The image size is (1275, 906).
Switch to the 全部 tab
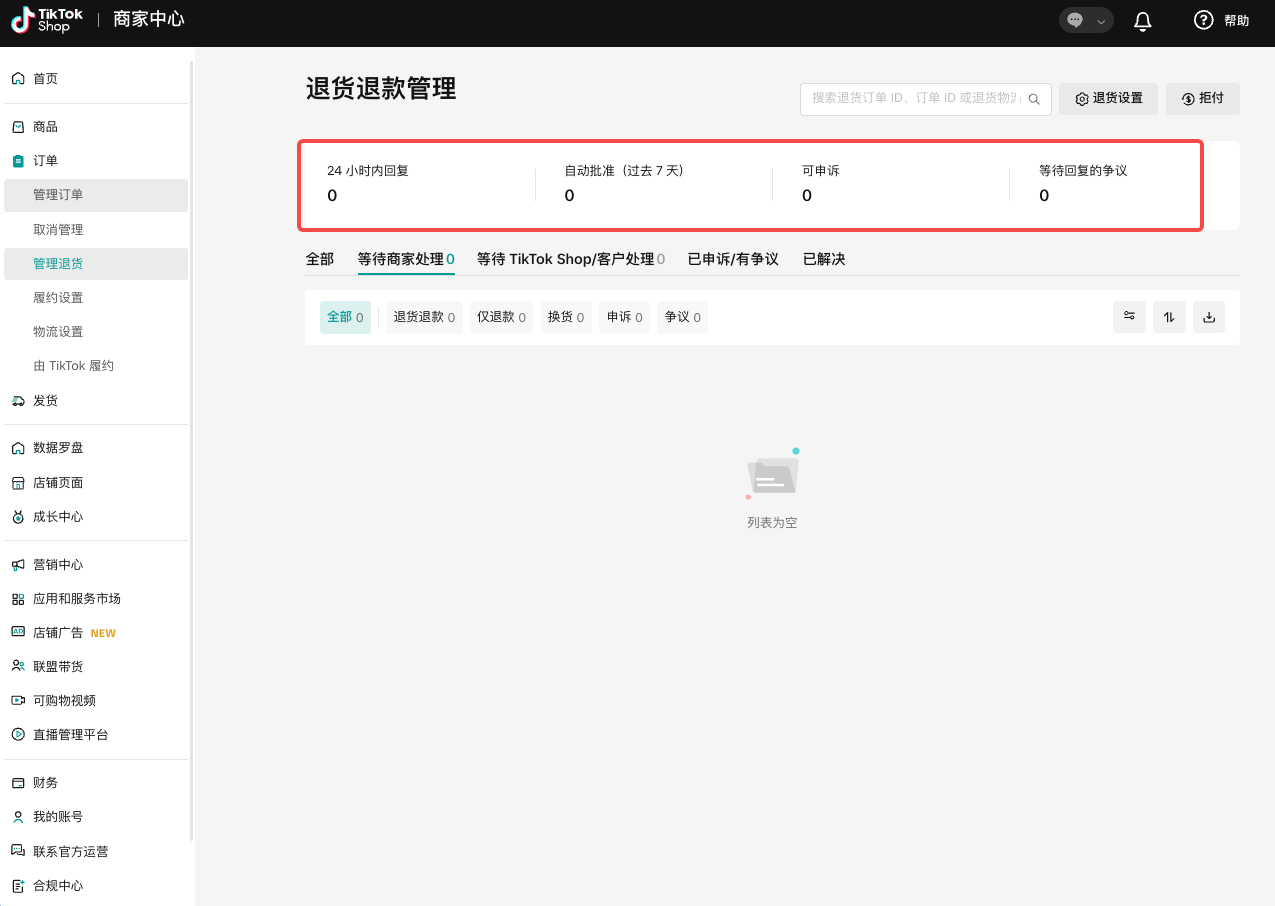click(x=320, y=258)
